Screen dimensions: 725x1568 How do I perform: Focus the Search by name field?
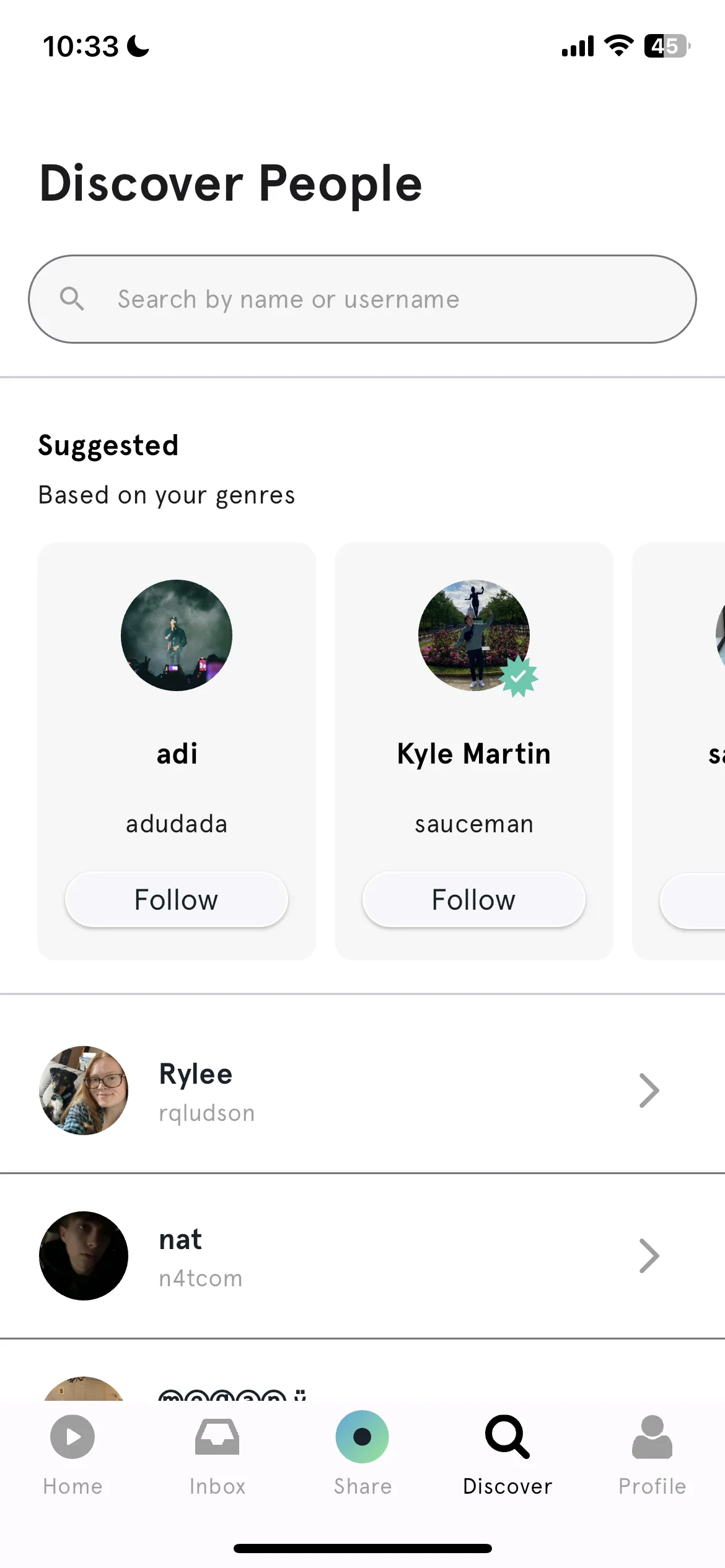pos(362,299)
